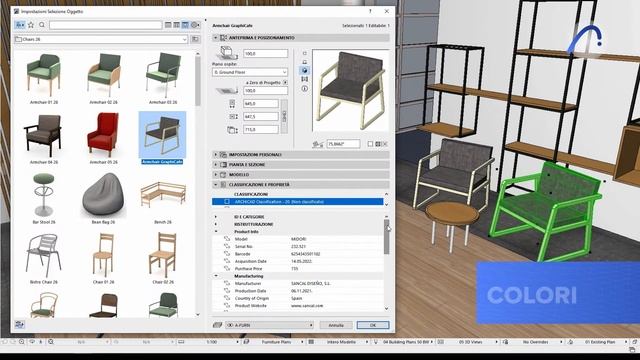Click the library search text field

click(105, 25)
